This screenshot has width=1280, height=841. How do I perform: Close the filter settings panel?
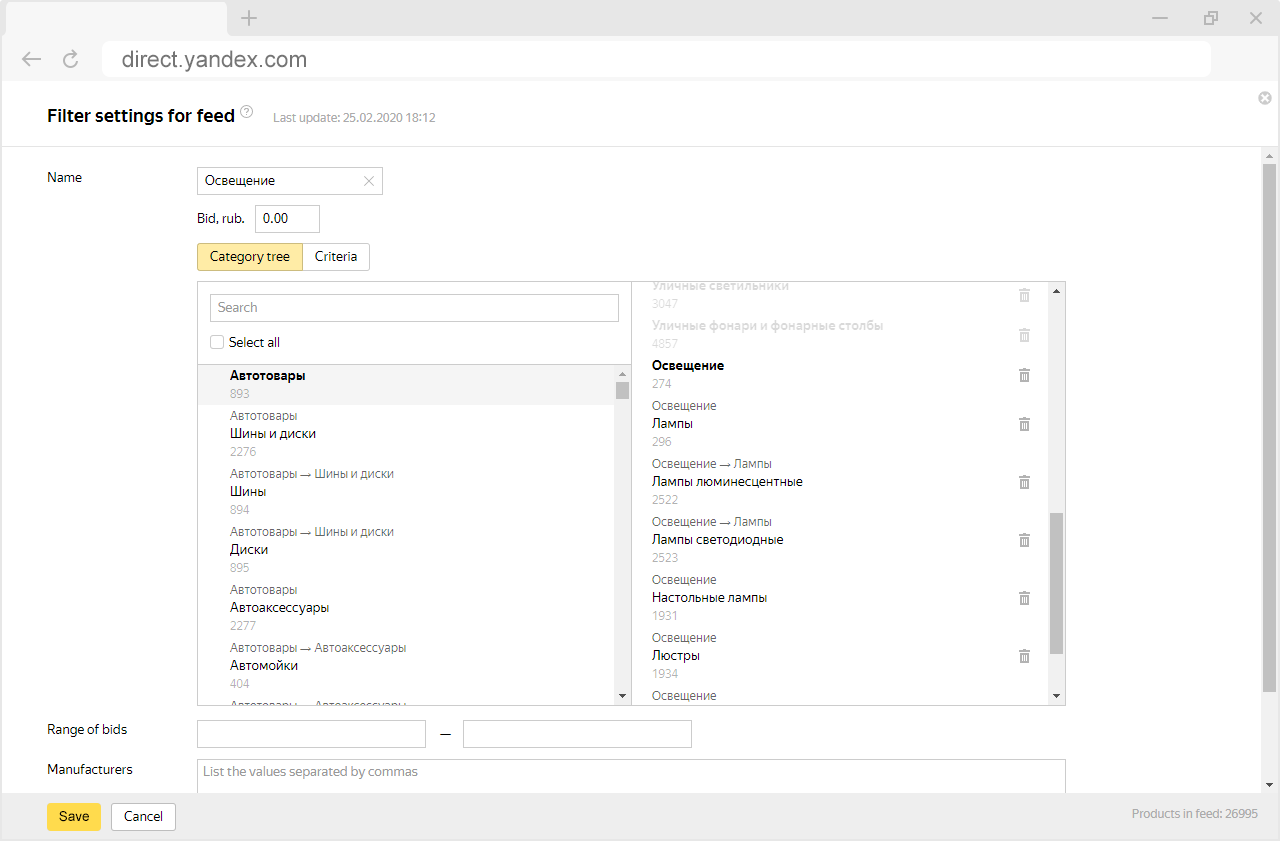[1265, 98]
